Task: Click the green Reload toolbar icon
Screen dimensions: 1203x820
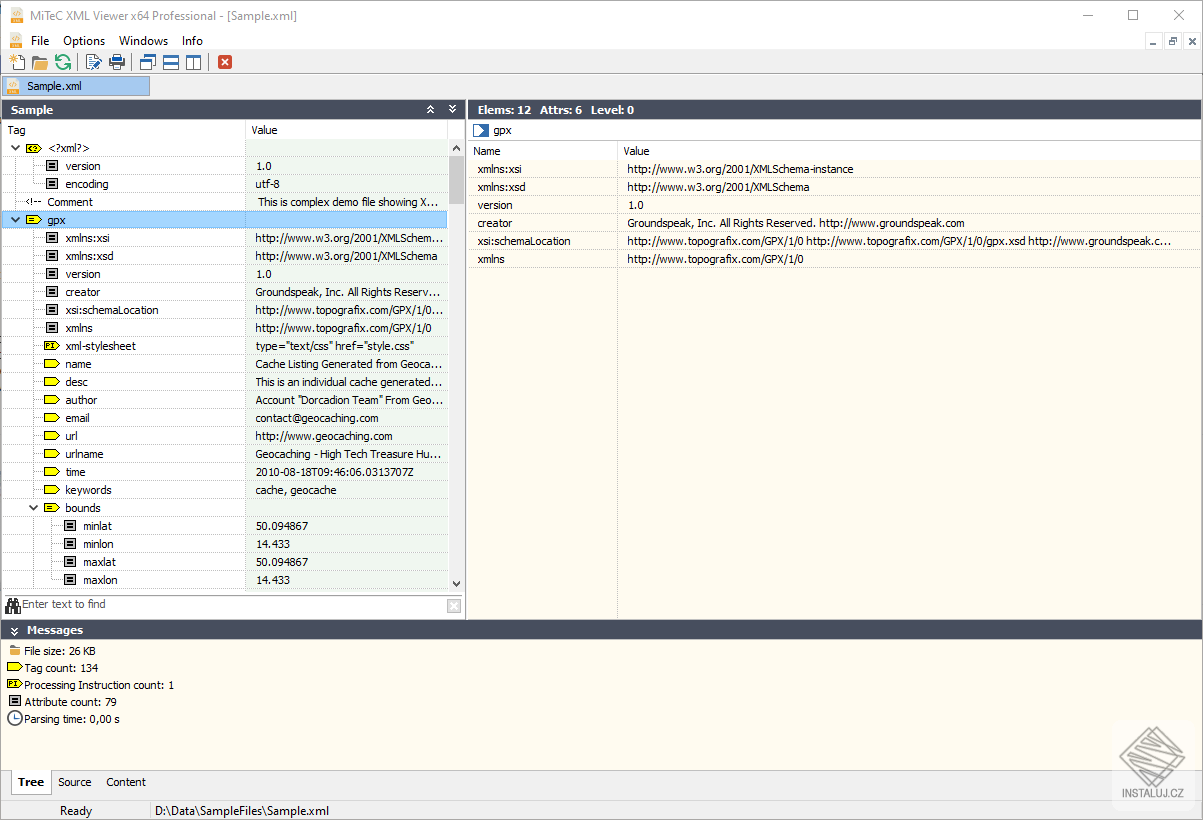Action: tap(63, 62)
